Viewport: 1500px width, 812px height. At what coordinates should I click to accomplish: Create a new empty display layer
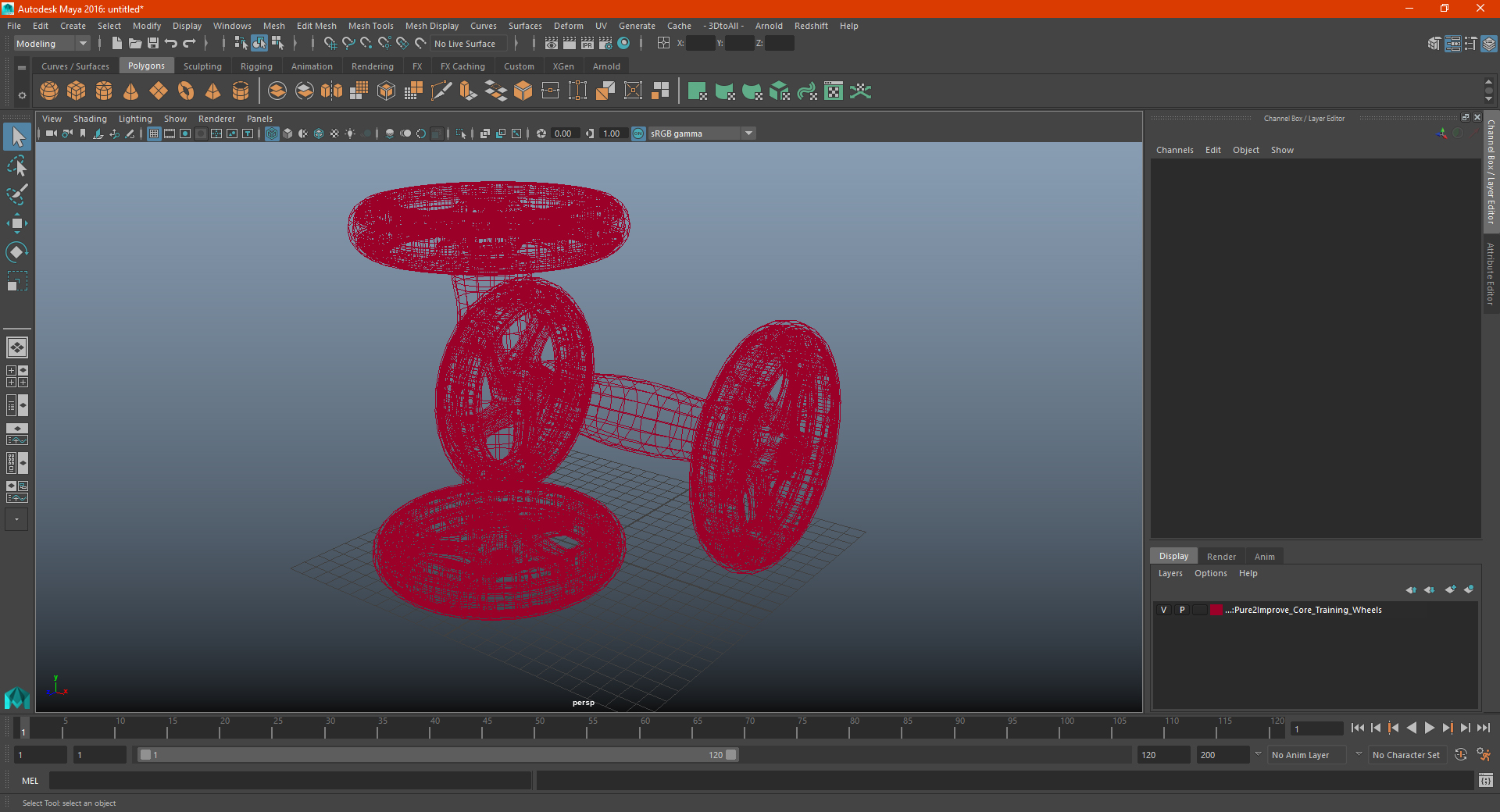1450,589
